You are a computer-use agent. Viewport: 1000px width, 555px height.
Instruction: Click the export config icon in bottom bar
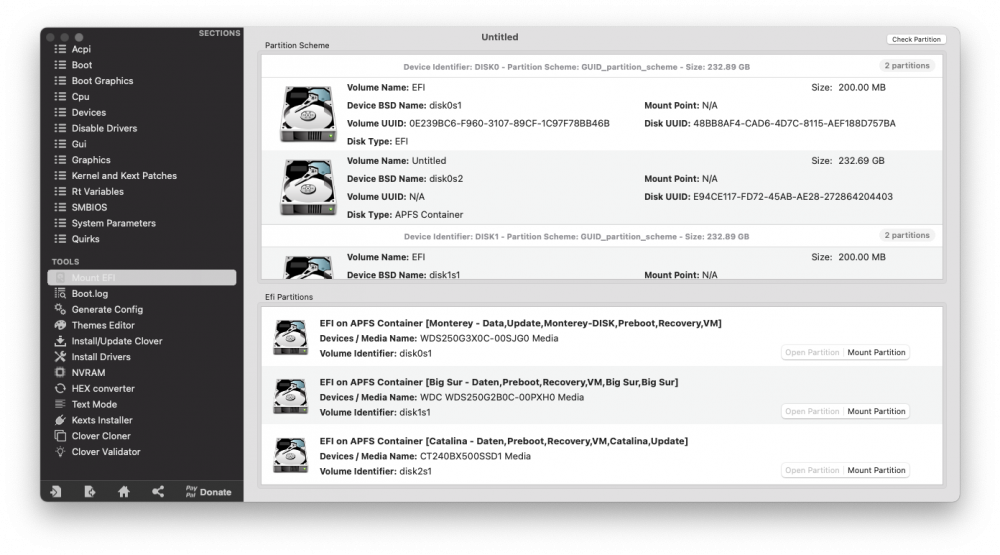point(90,492)
